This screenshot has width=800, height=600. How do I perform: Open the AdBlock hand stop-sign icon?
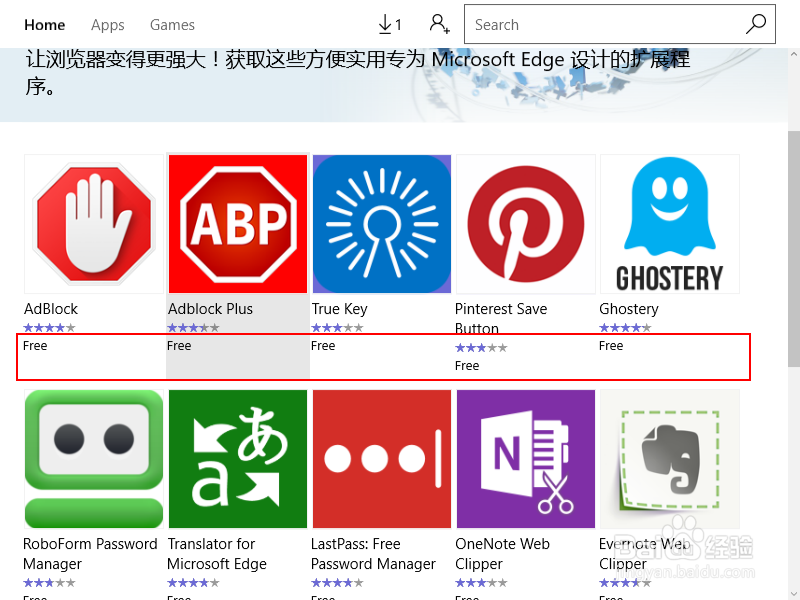pos(94,224)
